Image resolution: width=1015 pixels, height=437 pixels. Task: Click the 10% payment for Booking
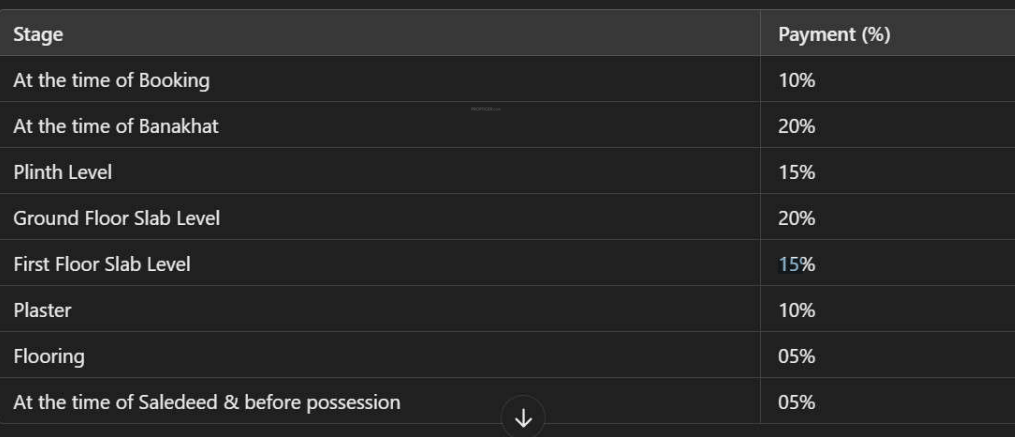tap(796, 81)
